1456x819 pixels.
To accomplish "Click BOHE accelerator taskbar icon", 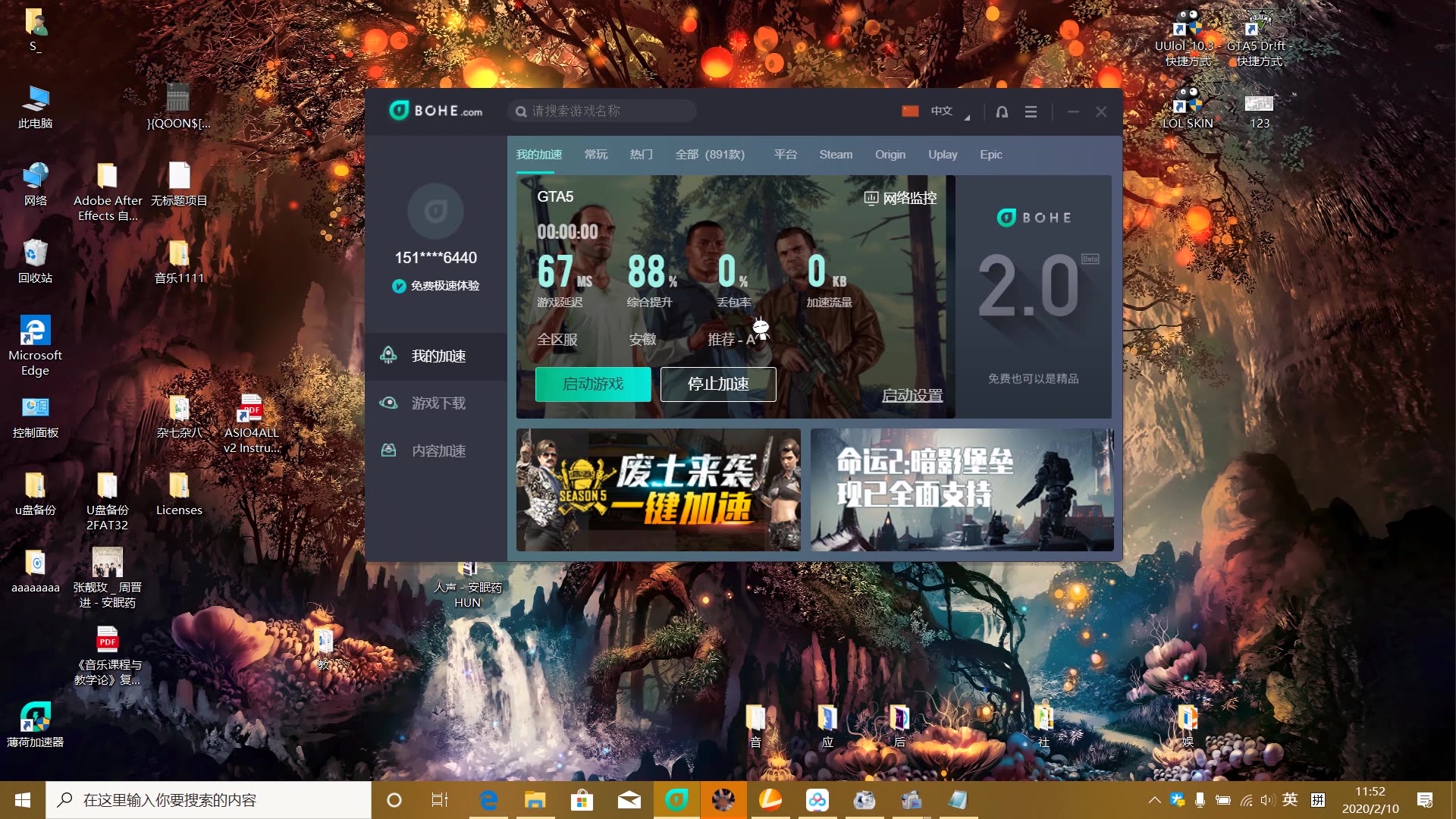I will 676,800.
